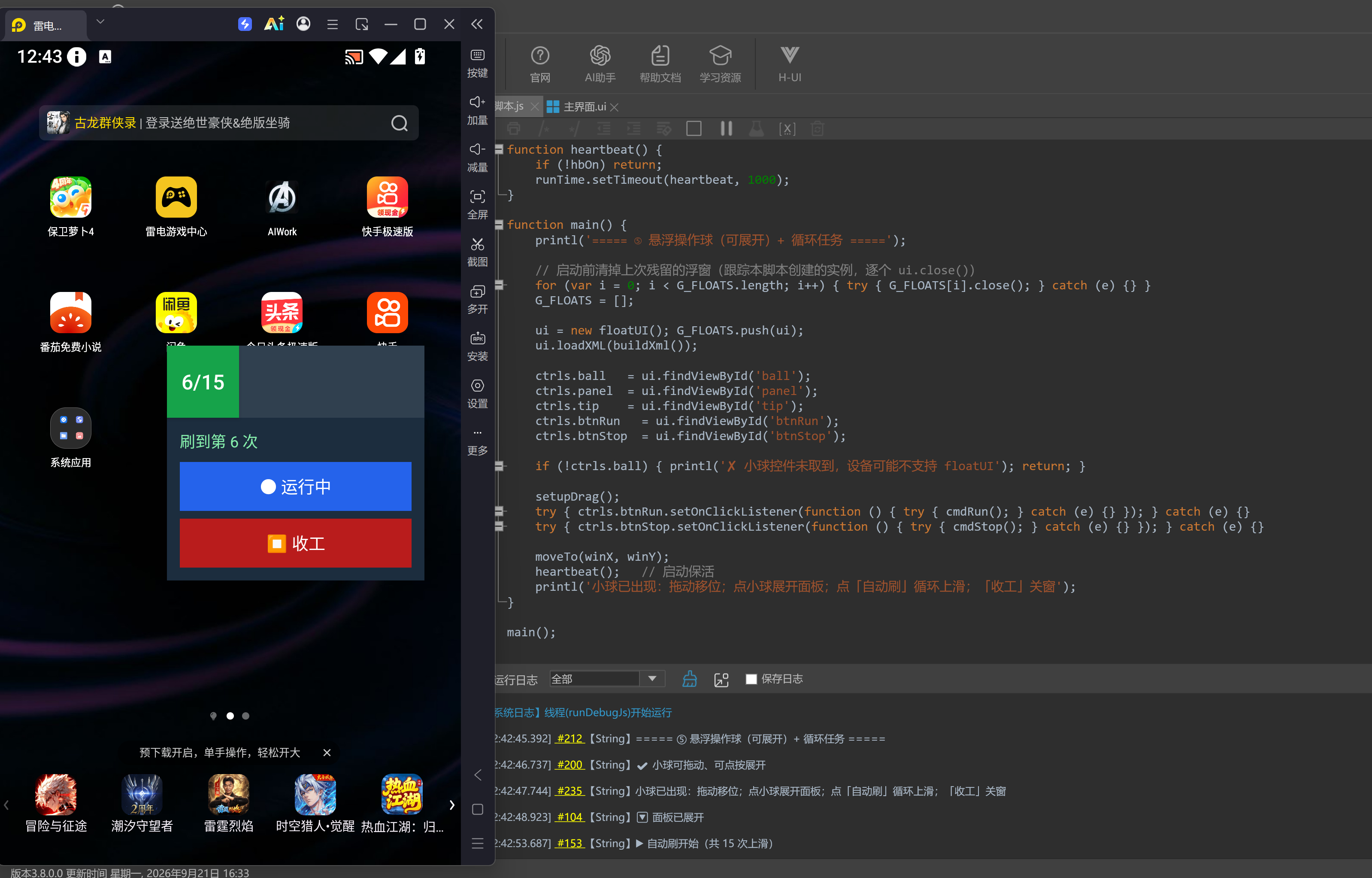
Task: Take a screenshot with 截图 scissors
Action: point(477,252)
